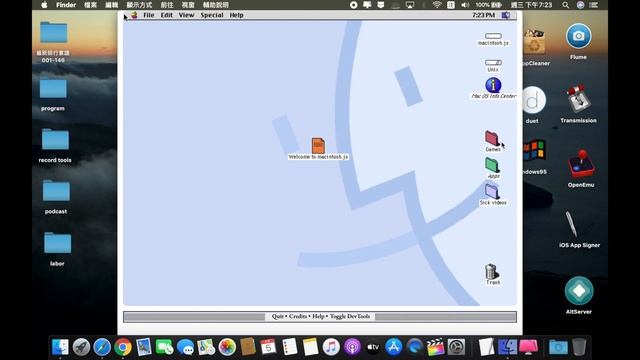Open System Preferences from the Dock
Viewport: 640px width, 360px height.
pyautogui.click(x=456, y=347)
